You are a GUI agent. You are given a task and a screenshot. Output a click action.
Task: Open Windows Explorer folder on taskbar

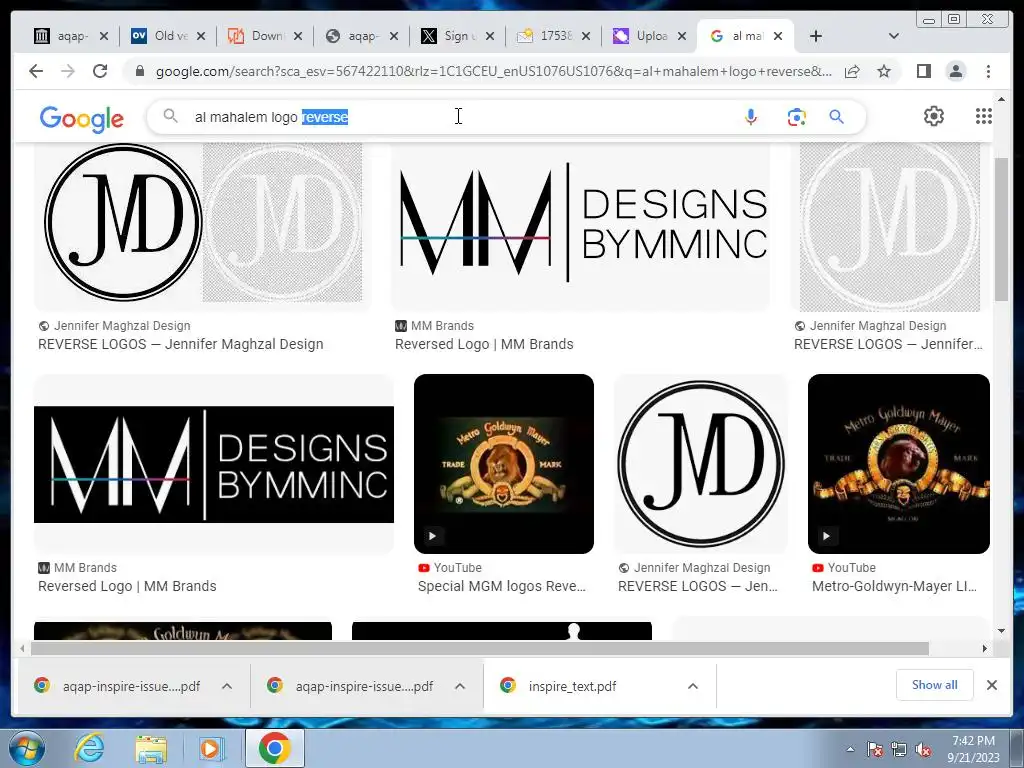pyautogui.click(x=151, y=749)
